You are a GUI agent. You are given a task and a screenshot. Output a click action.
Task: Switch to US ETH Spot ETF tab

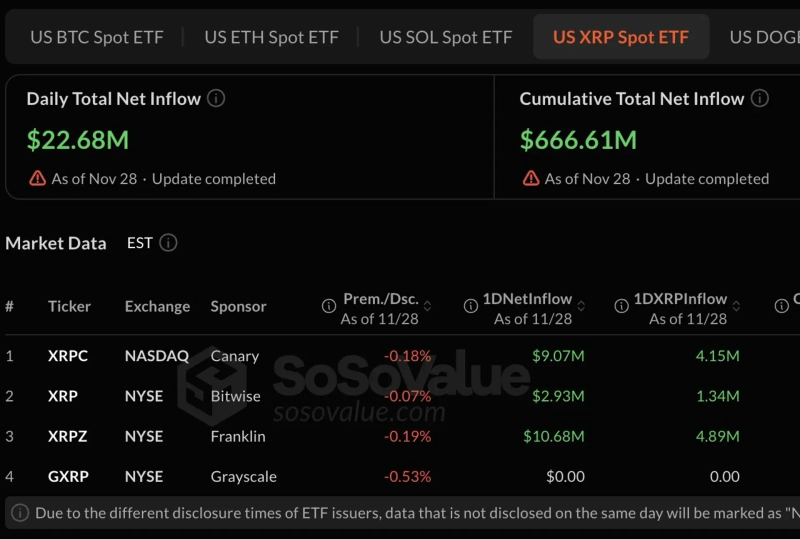click(x=271, y=38)
